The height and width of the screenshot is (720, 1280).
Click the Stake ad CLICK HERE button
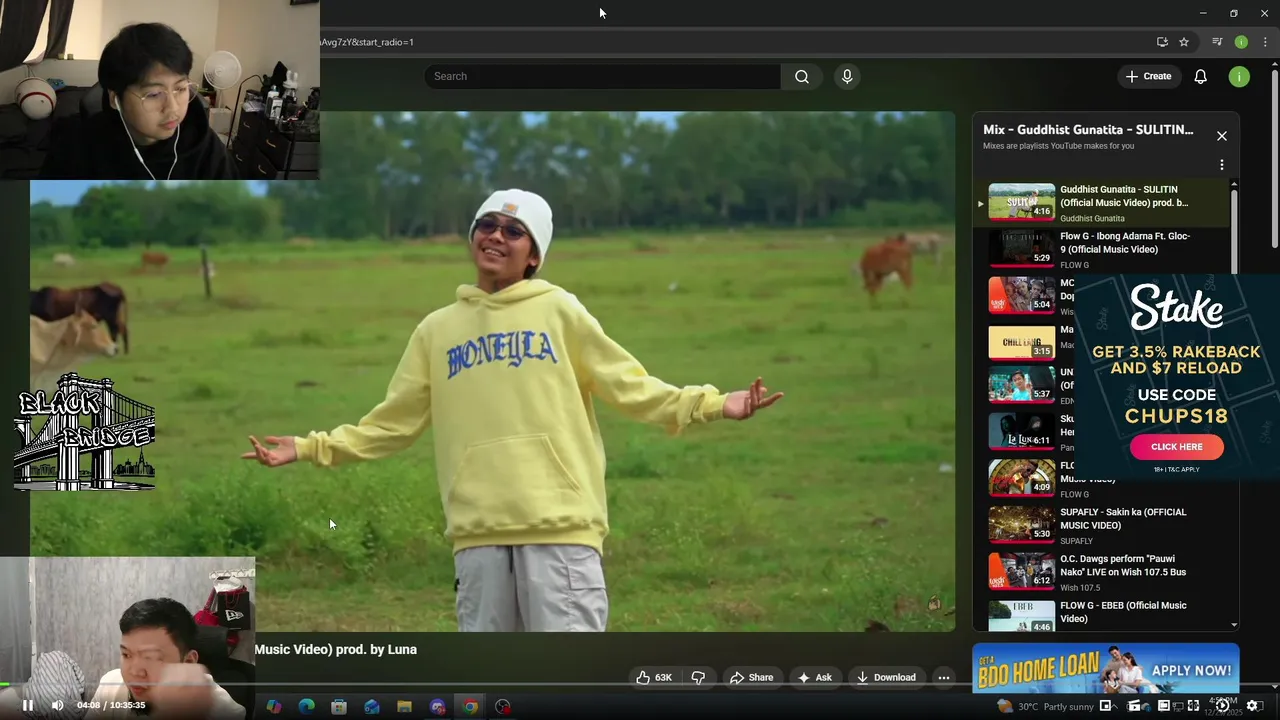coord(1176,447)
